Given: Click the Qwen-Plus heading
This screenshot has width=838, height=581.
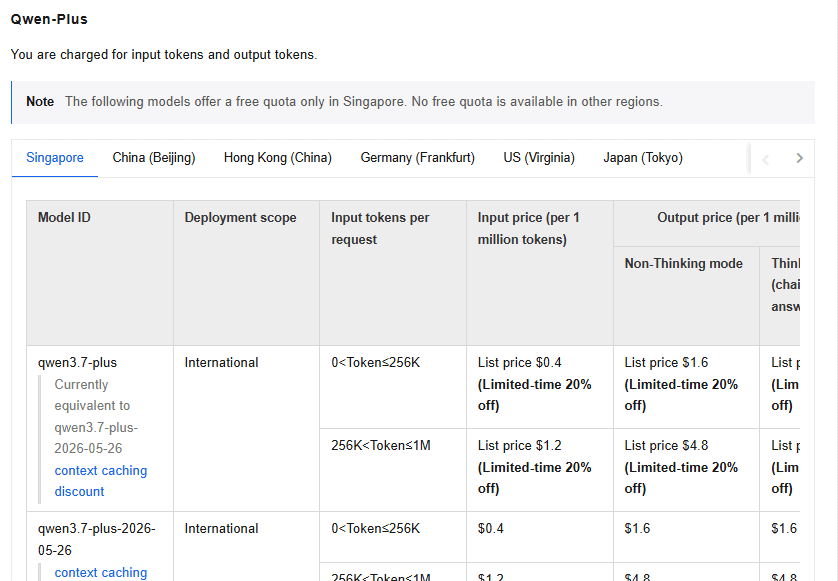Looking at the screenshot, I should 49,19.
